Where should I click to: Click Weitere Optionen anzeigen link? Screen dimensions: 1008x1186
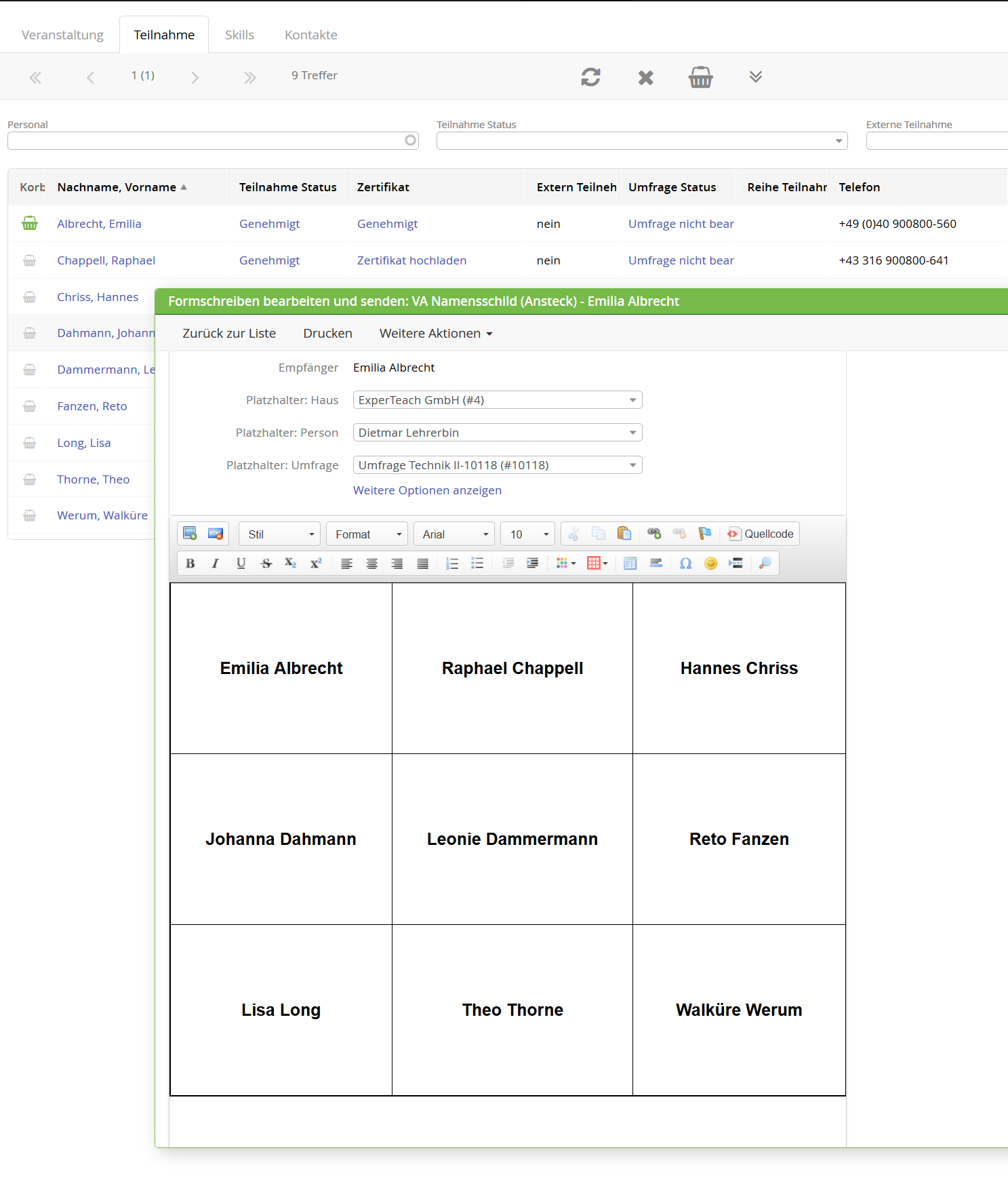tap(427, 490)
